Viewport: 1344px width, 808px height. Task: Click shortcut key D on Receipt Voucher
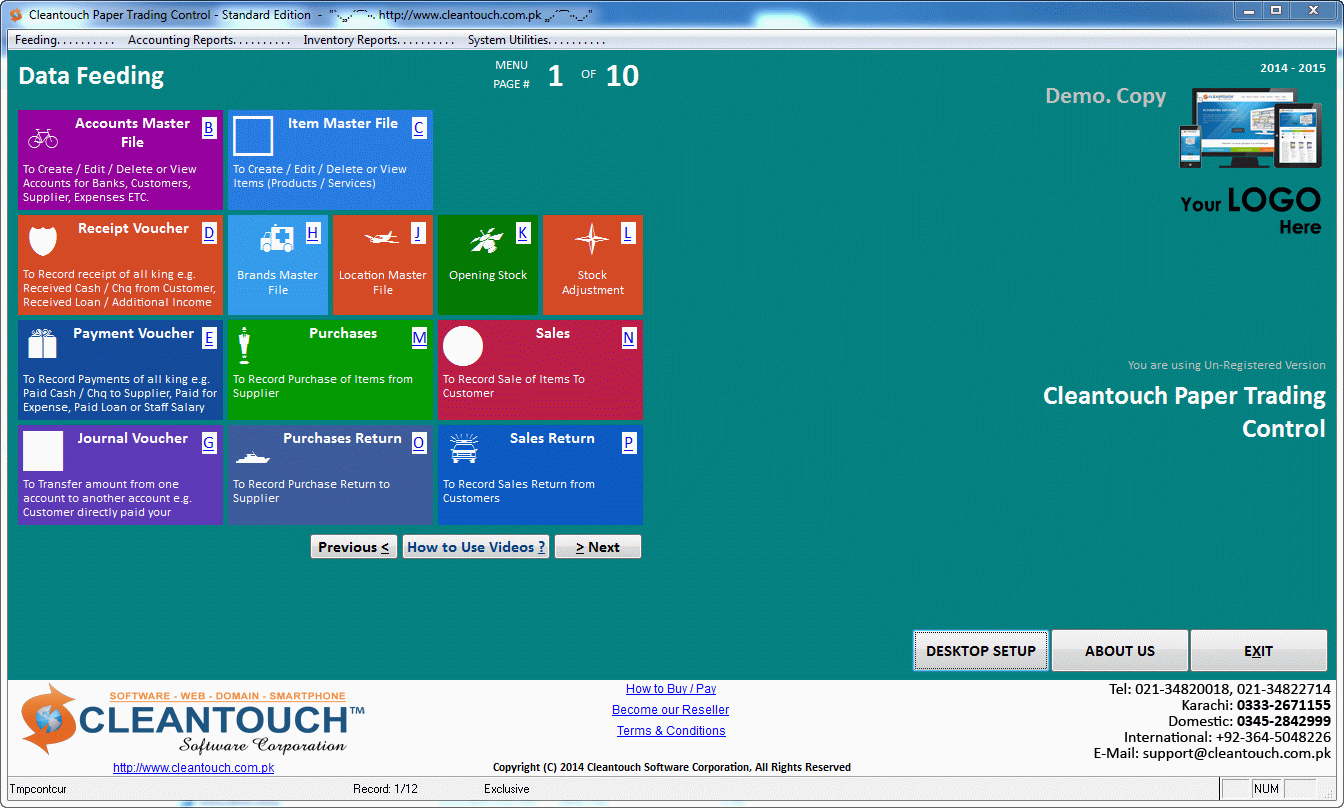tap(209, 233)
